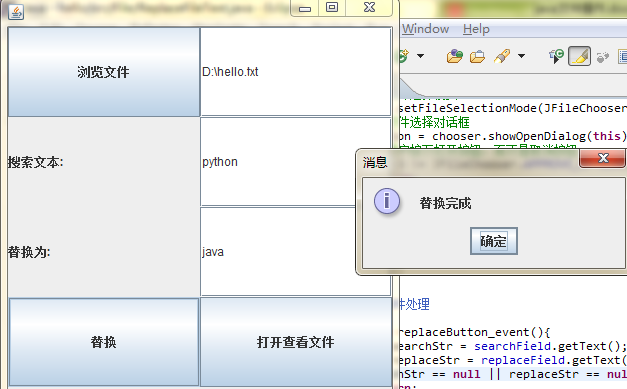
Task: Expand dropdown arrow beside New Class icon
Action: pos(421,56)
